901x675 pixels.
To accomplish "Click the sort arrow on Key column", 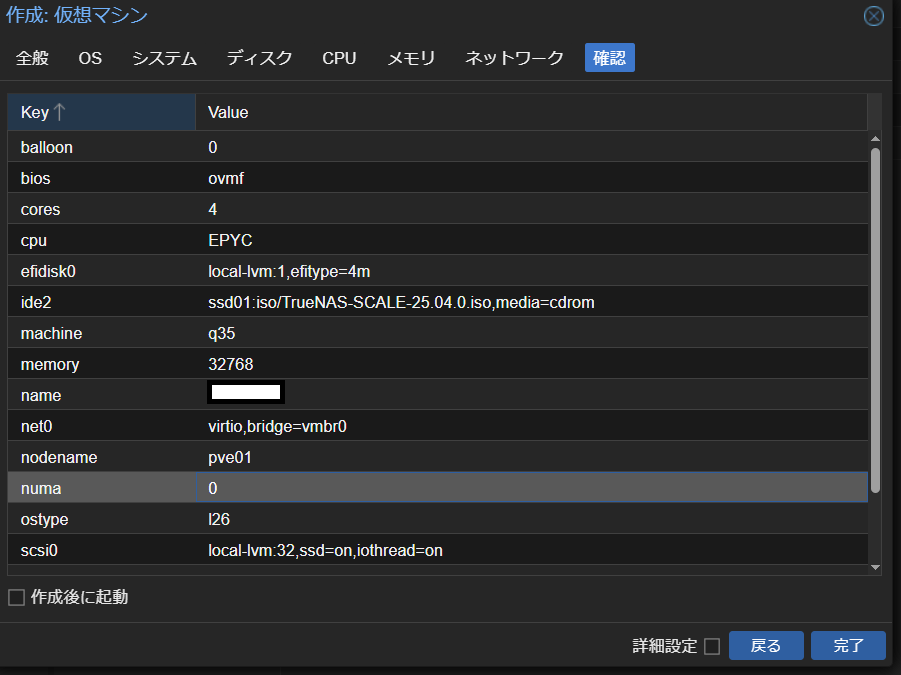I will click(x=60, y=113).
